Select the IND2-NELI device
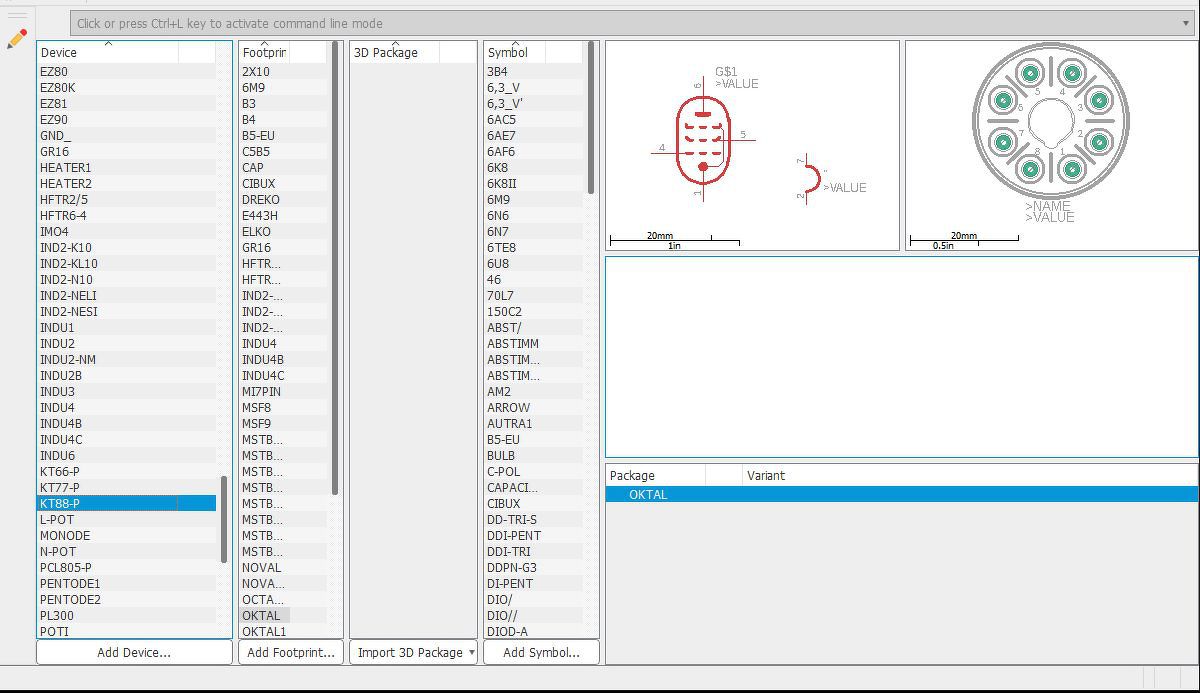Viewport: 1200px width, 693px height. [x=127, y=295]
